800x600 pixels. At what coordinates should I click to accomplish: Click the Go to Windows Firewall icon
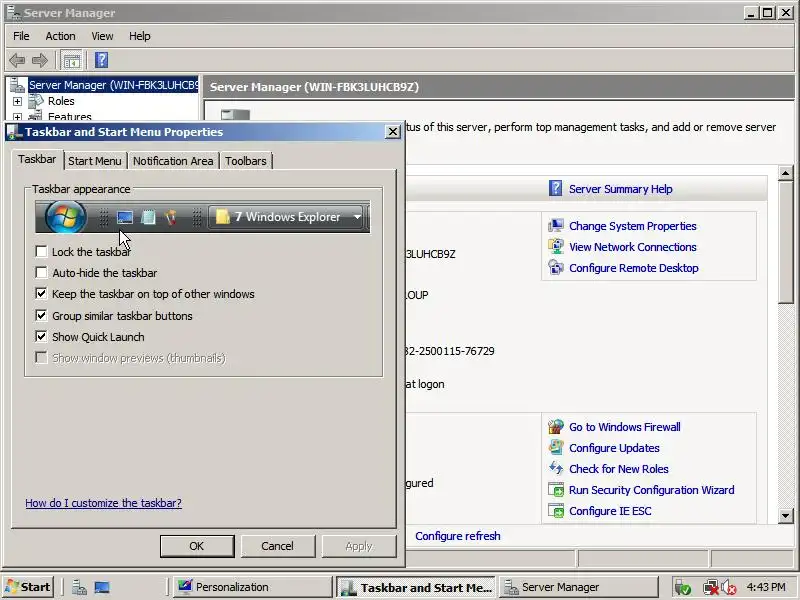556,427
